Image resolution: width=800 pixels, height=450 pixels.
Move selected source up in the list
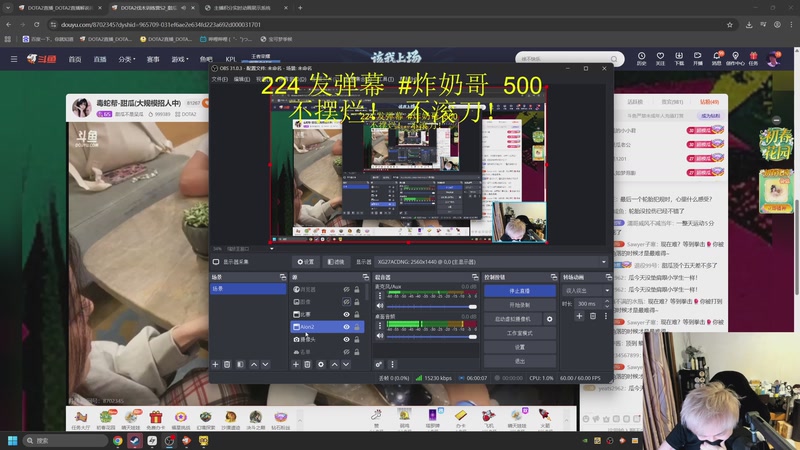click(334, 364)
